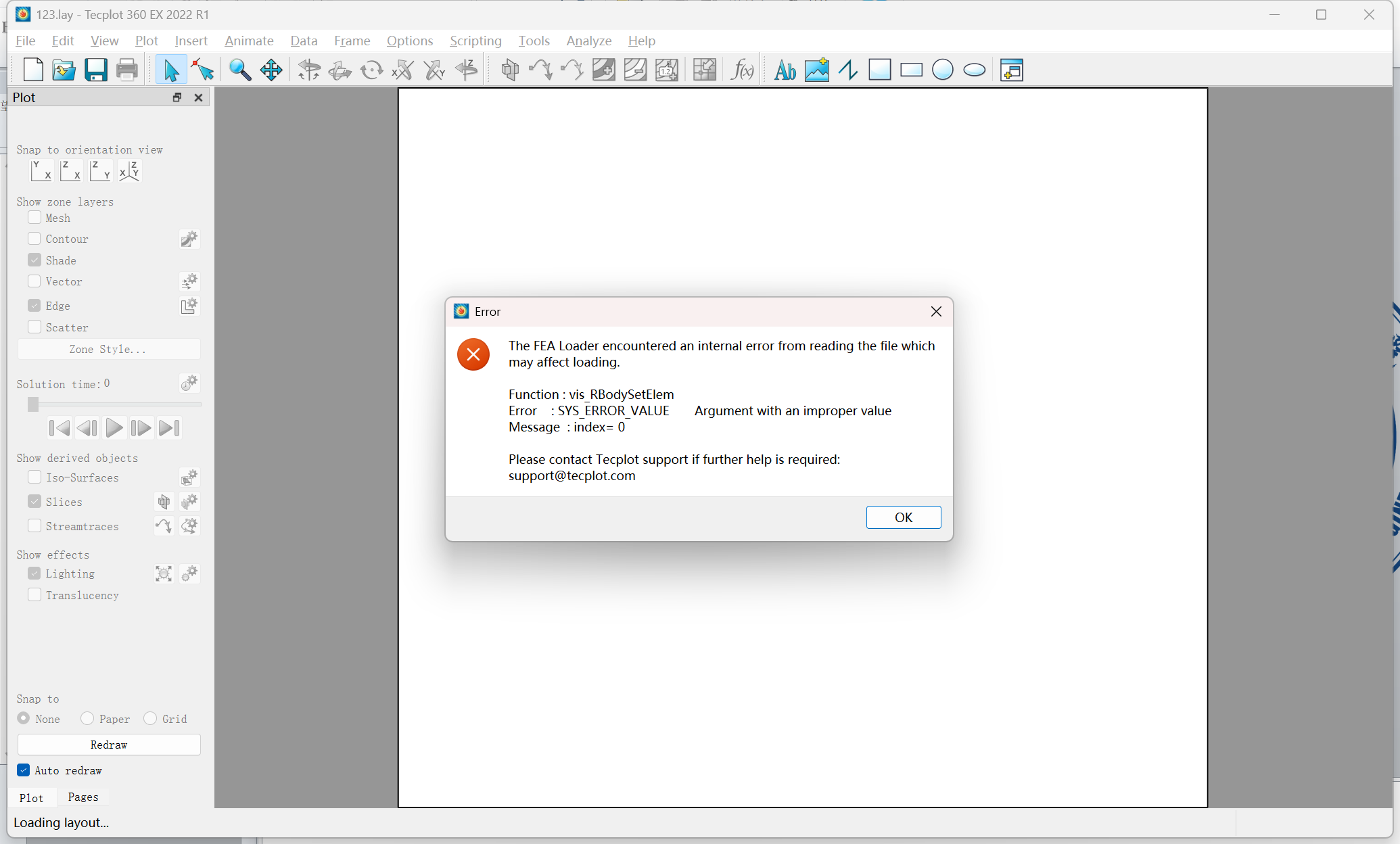
Task: Select the Grid snap radio button
Action: (150, 718)
